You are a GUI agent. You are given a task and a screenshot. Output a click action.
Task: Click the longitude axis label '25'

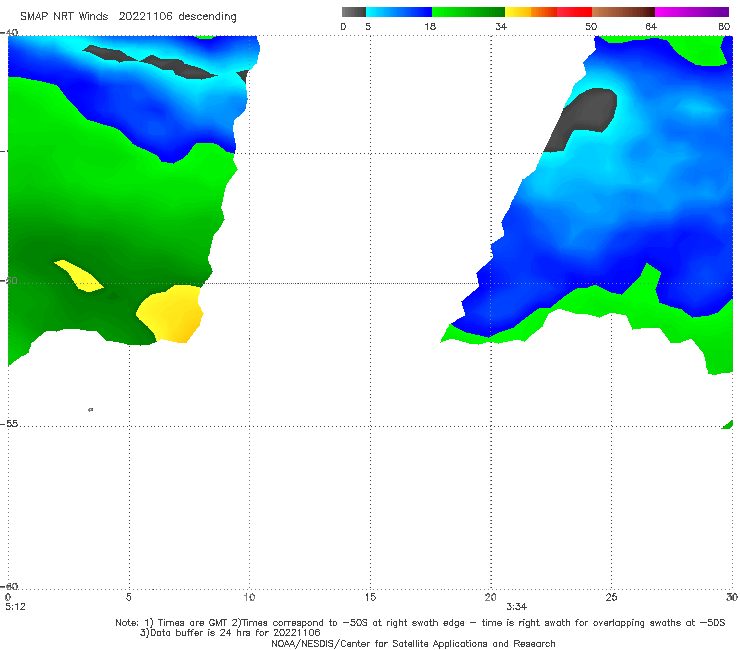pyautogui.click(x=611, y=597)
